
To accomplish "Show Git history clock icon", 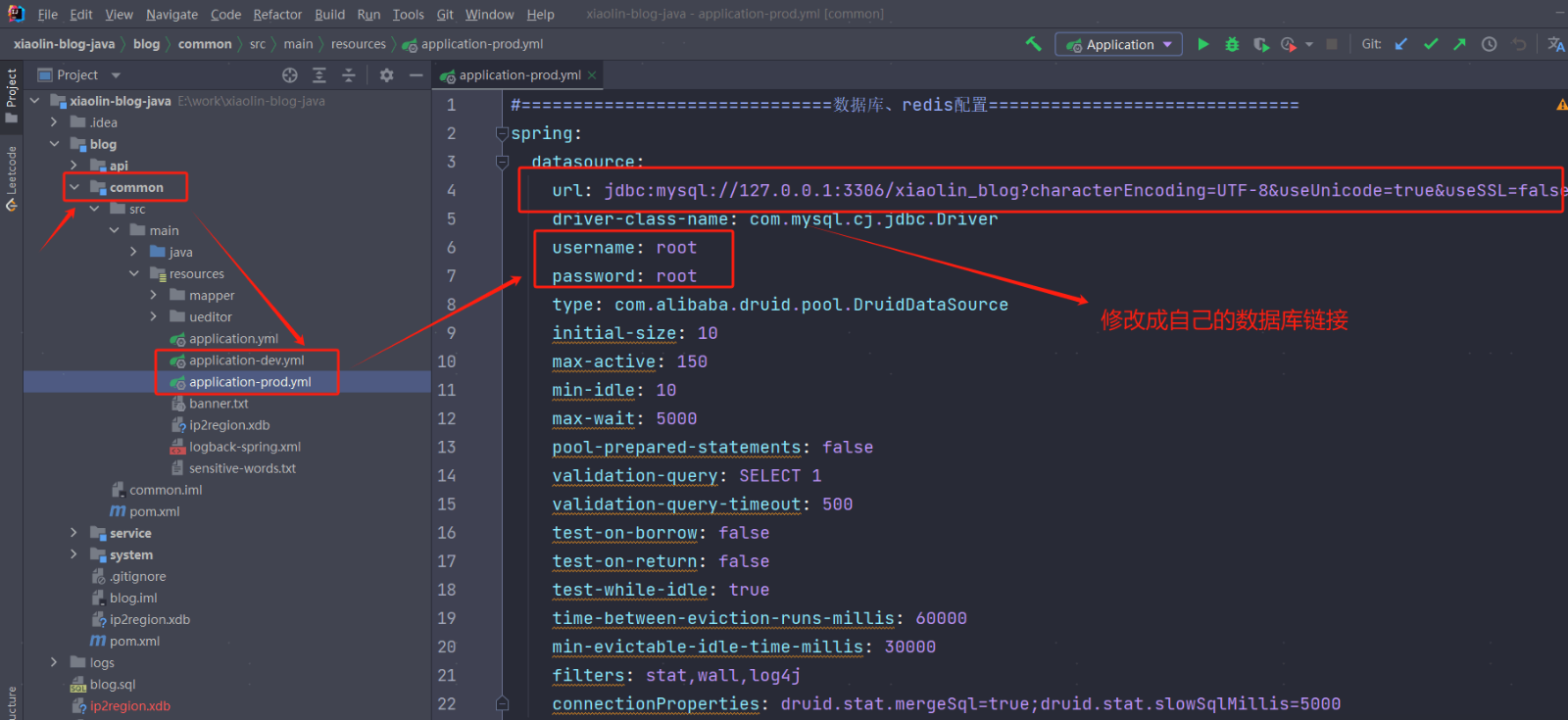I will tap(1489, 44).
